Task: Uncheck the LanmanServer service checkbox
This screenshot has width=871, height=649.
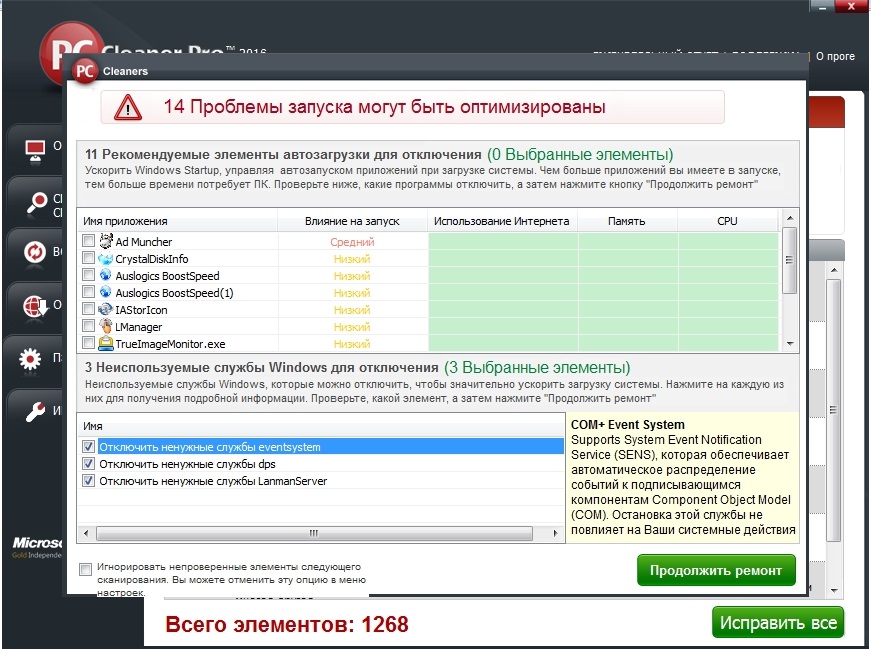Action: (x=88, y=481)
